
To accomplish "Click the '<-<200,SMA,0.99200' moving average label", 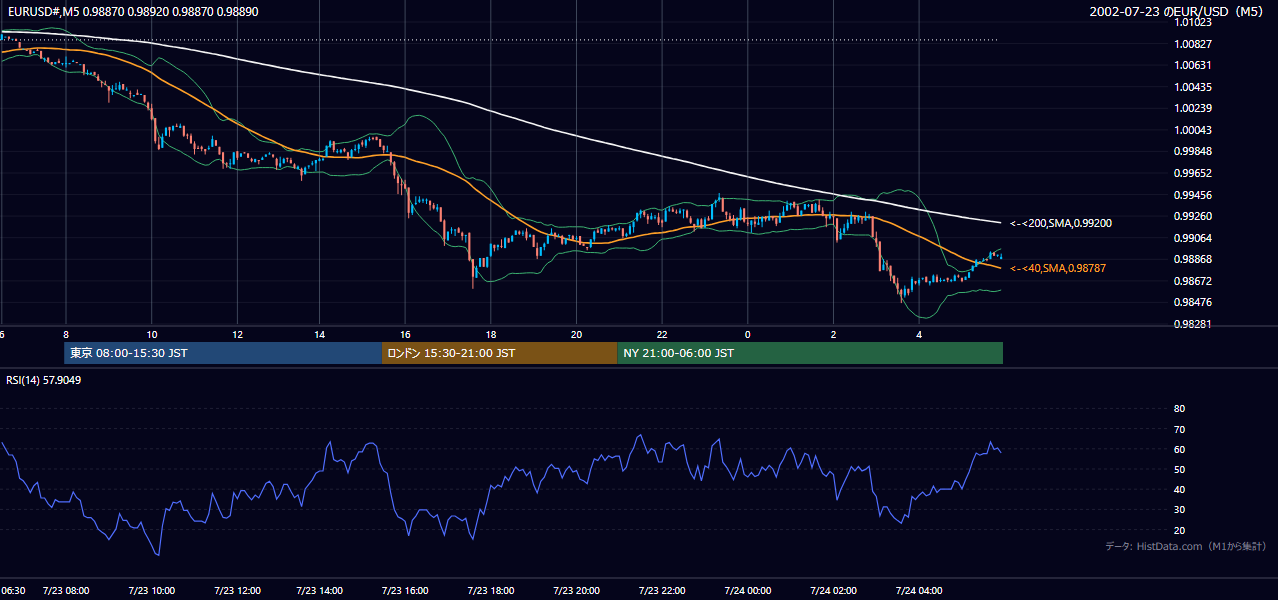I will point(1060,223).
